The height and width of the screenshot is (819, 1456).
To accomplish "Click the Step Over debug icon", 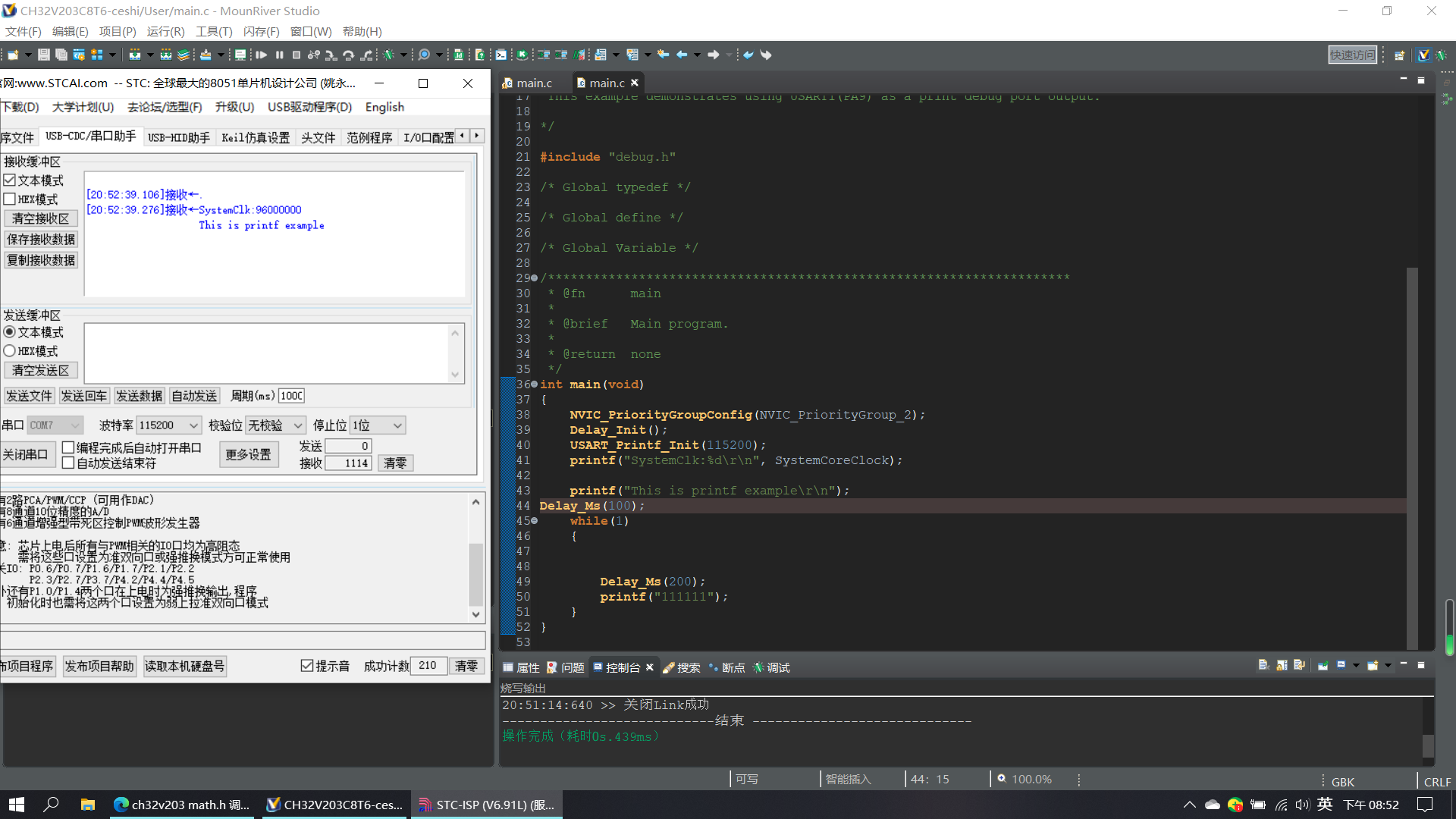I will 349,55.
